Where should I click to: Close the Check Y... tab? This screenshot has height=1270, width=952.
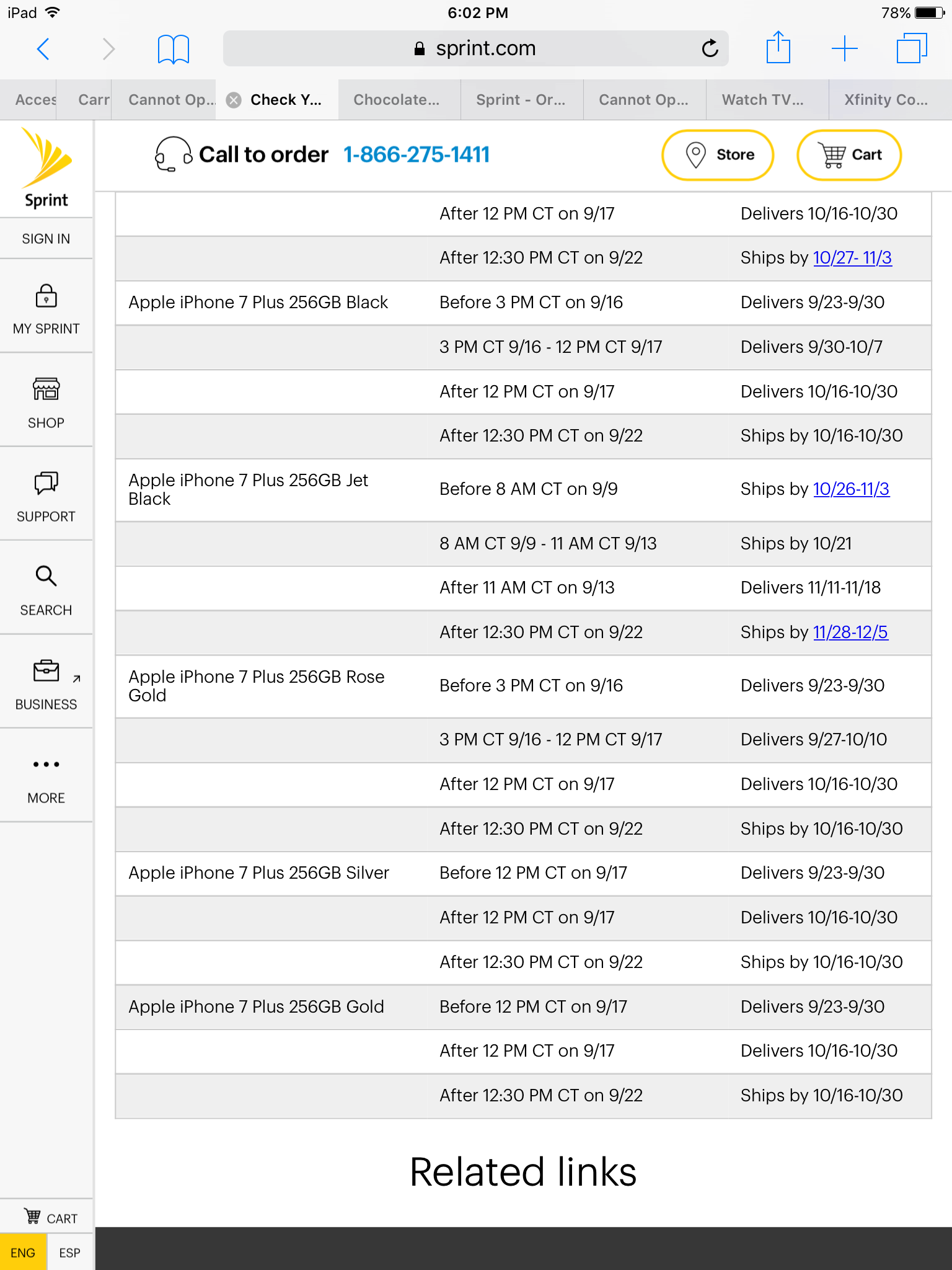click(234, 100)
